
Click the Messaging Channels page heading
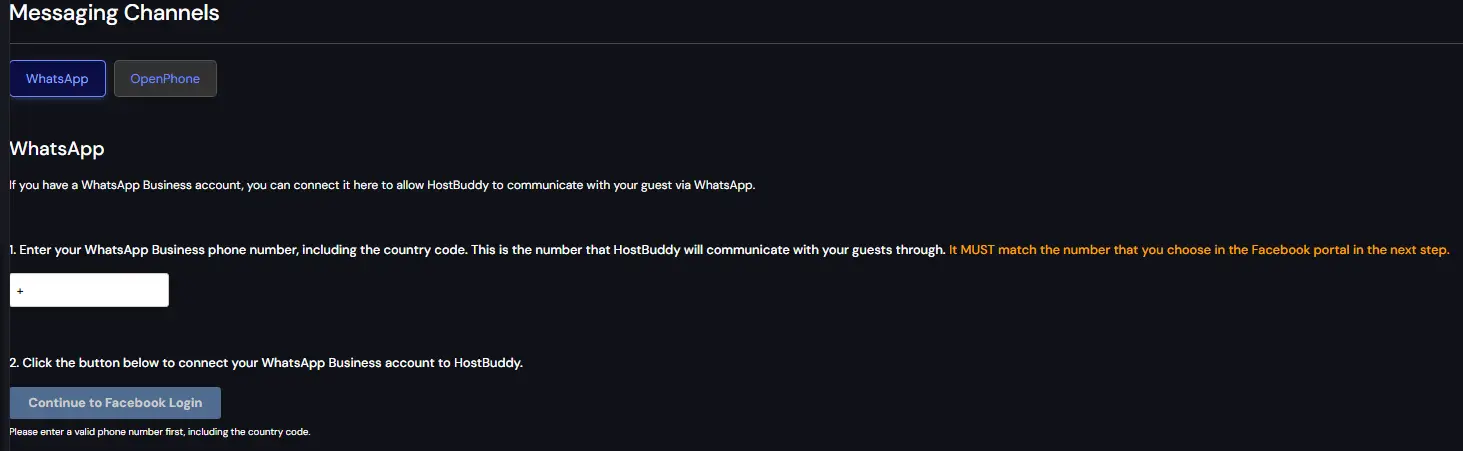pos(114,14)
